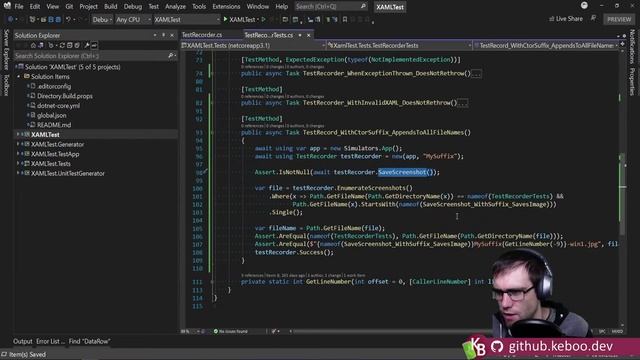Open the Any CPU platform dropdown
This screenshot has height=360, width=640.
click(x=133, y=19)
